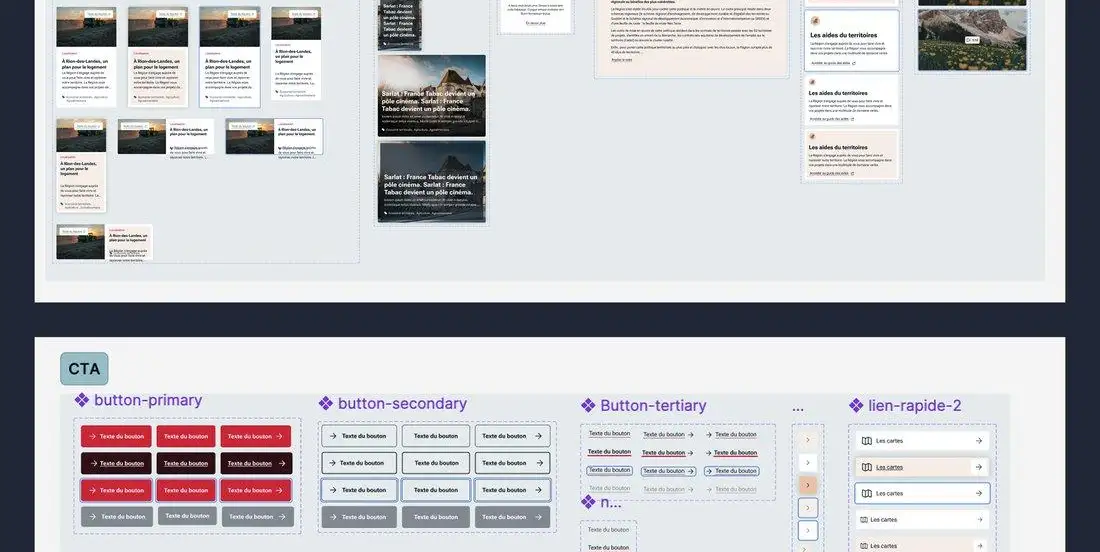Select the truncated "n..." component diamond icon
This screenshot has height=552, width=1100.
point(588,502)
